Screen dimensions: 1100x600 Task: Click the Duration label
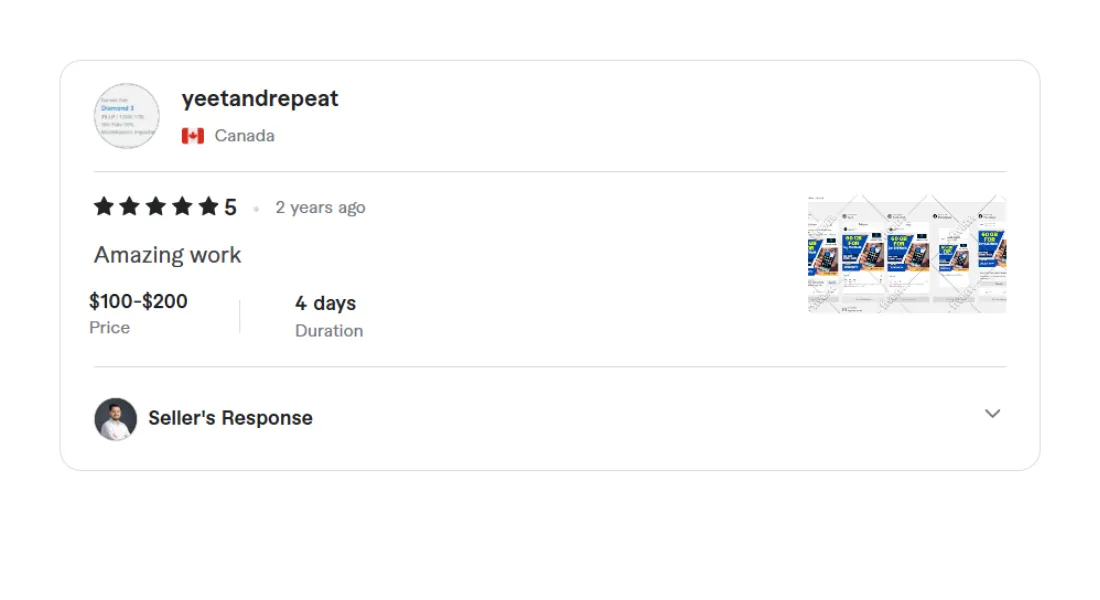click(x=329, y=331)
